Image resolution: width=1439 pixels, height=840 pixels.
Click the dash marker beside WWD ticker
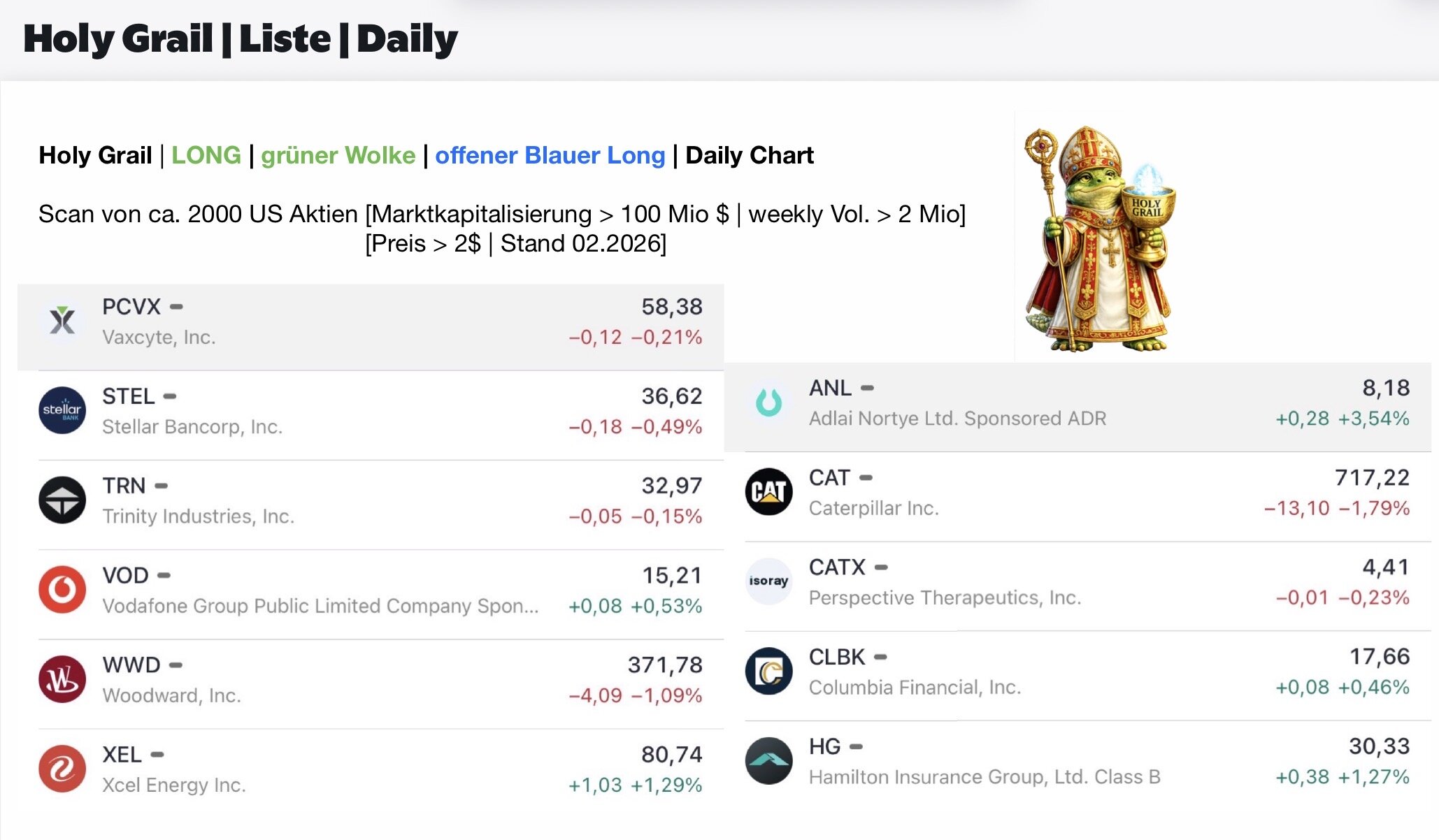(x=176, y=665)
